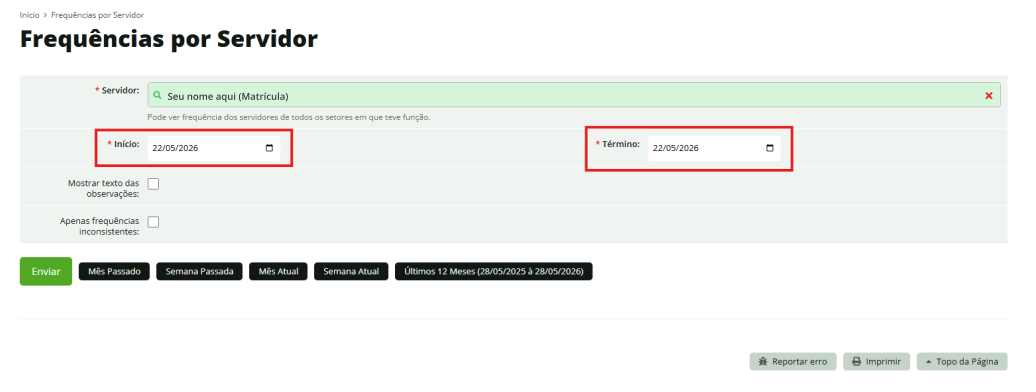The image size is (1036, 392).
Task: Select the Semana Atual range button
Action: click(351, 272)
